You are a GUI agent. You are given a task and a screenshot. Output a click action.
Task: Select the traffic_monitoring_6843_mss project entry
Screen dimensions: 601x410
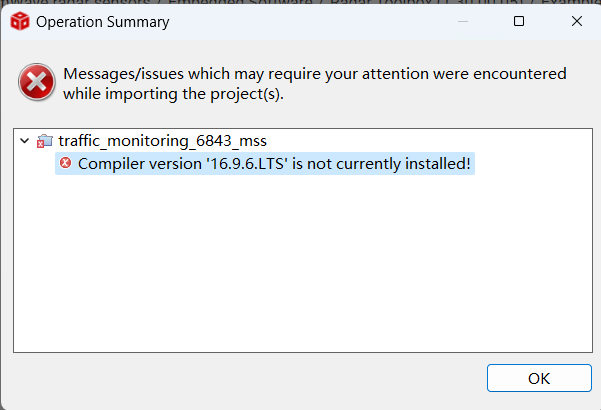tap(163, 141)
